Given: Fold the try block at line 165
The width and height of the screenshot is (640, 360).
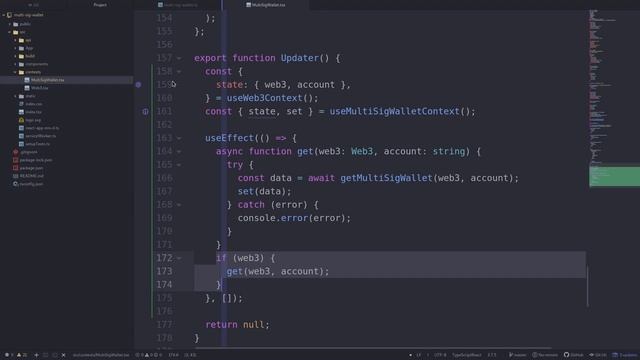Looking at the screenshot, I should point(179,165).
